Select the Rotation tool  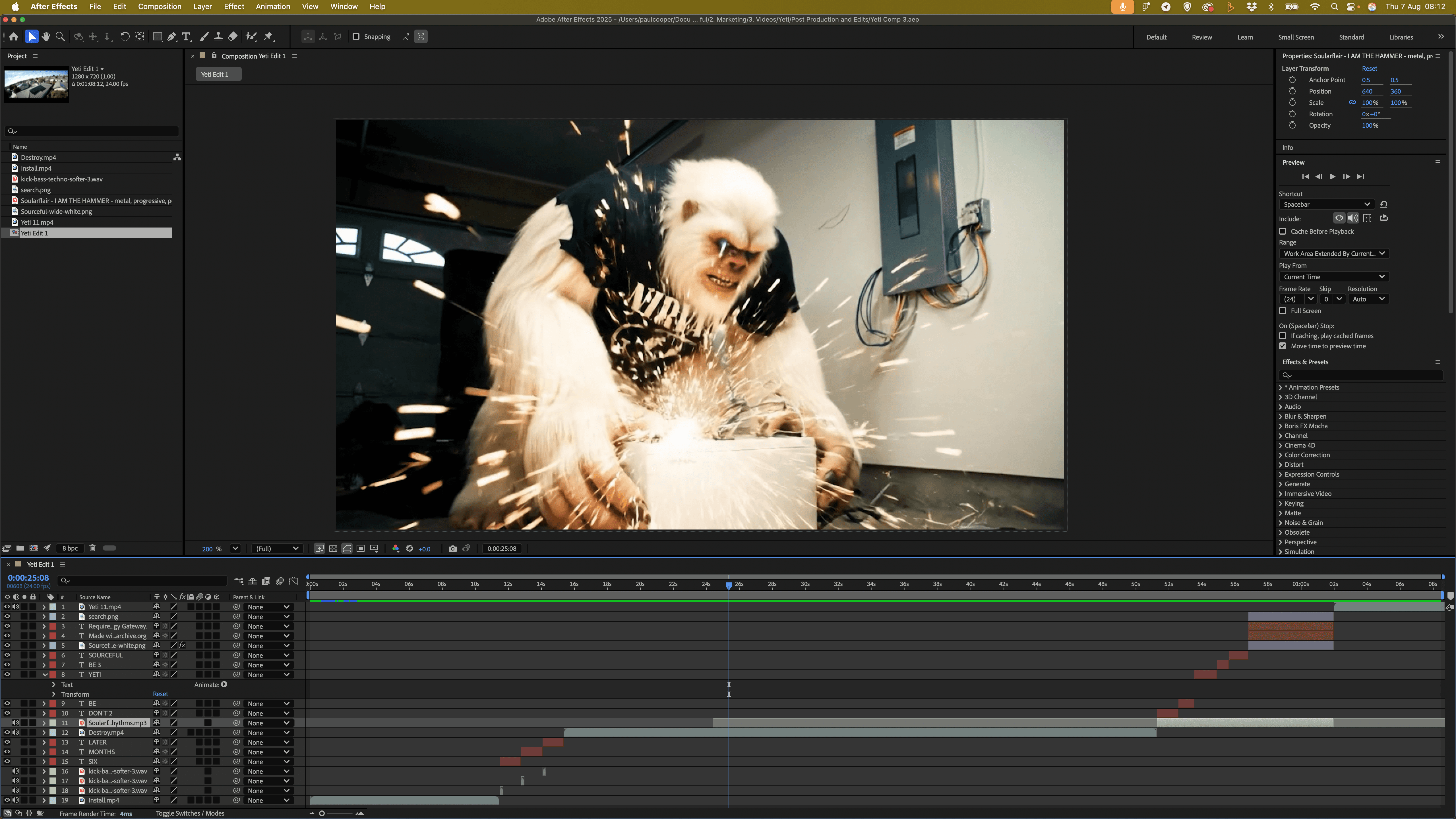coord(124,37)
